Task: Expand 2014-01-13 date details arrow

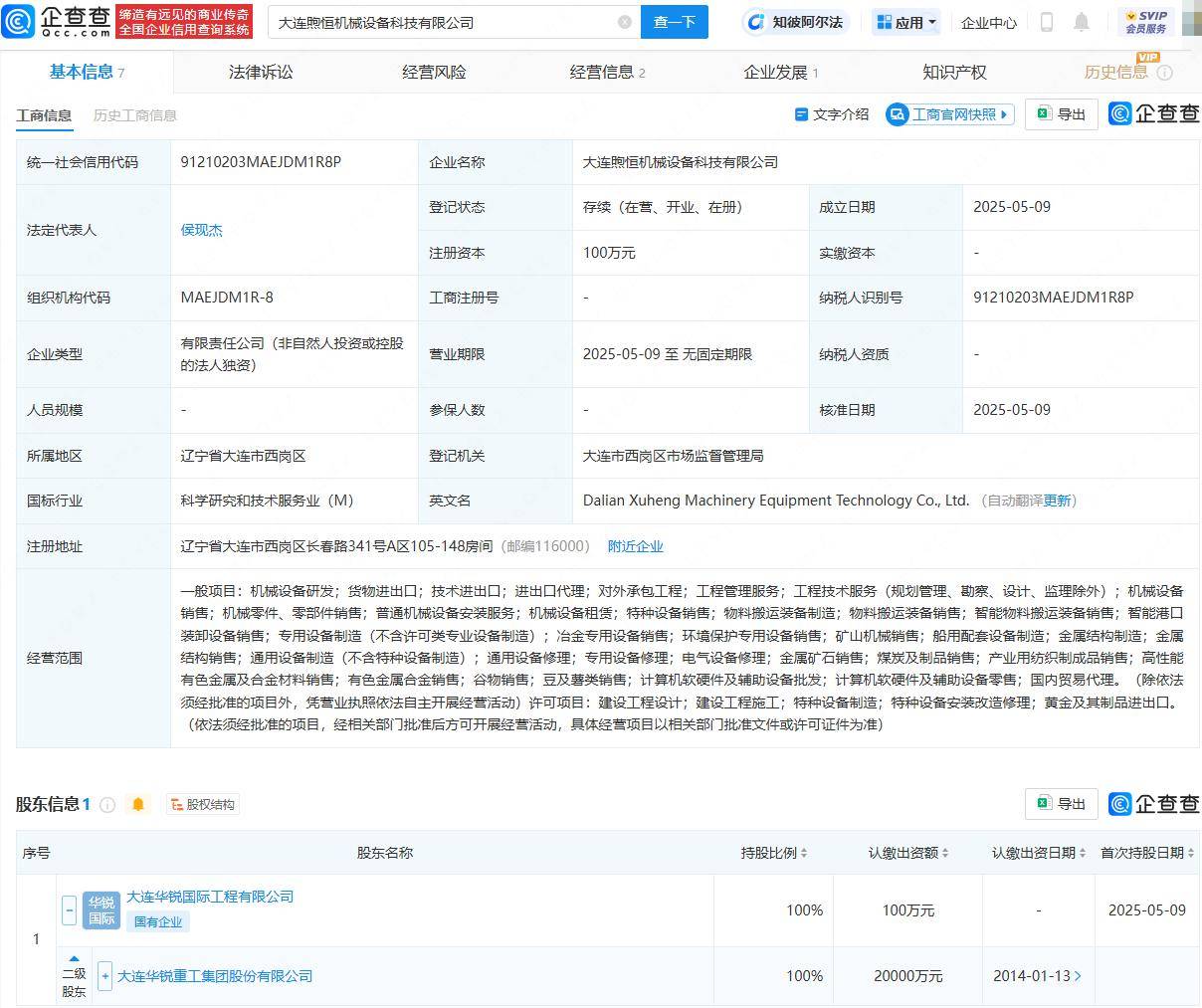Action: [x=1078, y=976]
